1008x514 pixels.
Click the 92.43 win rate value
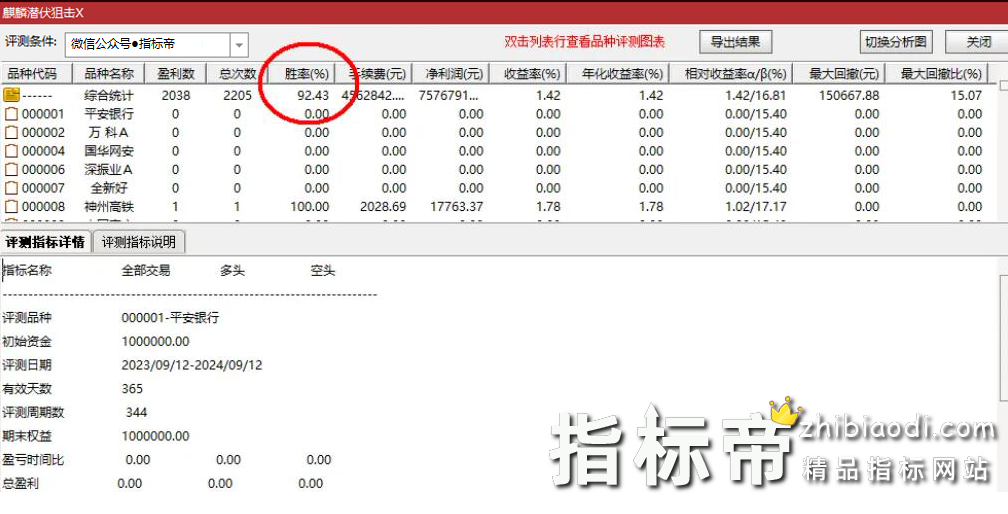coord(312,96)
